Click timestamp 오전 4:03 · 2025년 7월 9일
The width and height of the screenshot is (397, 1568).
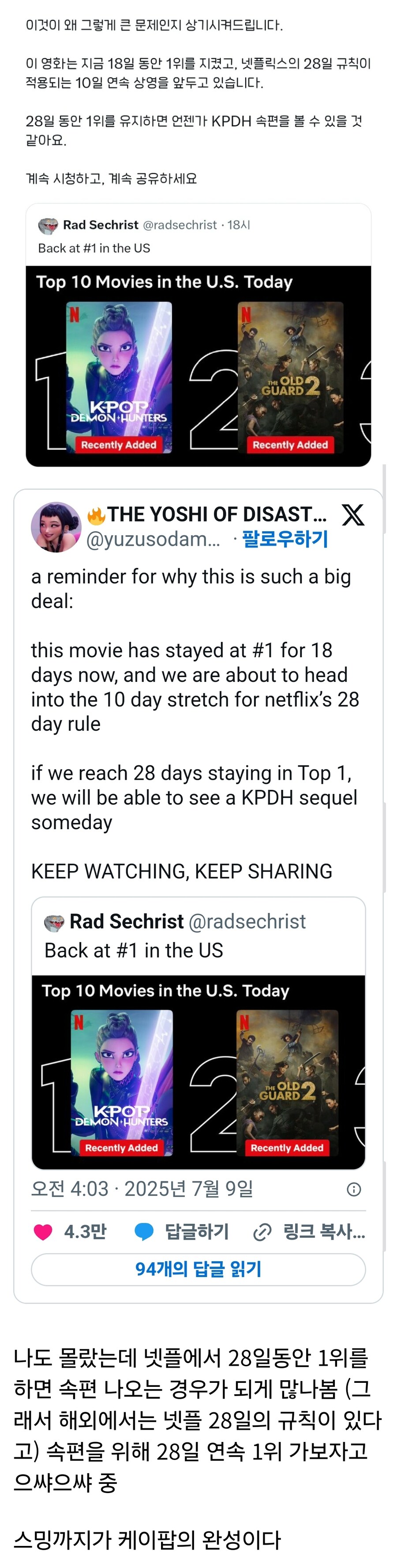click(x=142, y=1189)
